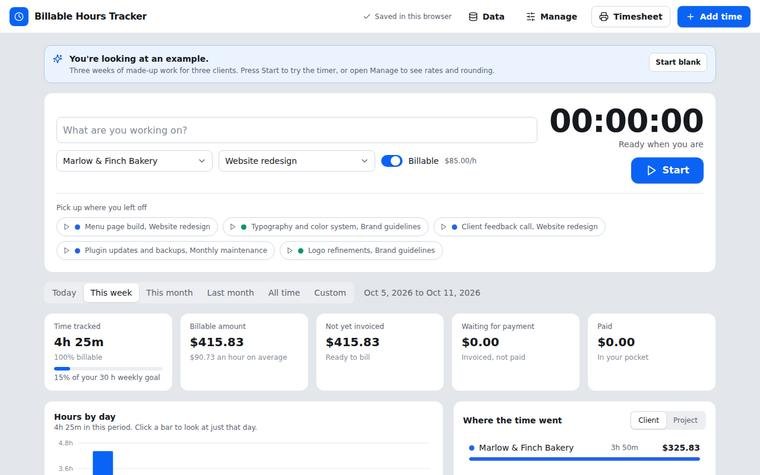Open the Timesheet view

631,16
